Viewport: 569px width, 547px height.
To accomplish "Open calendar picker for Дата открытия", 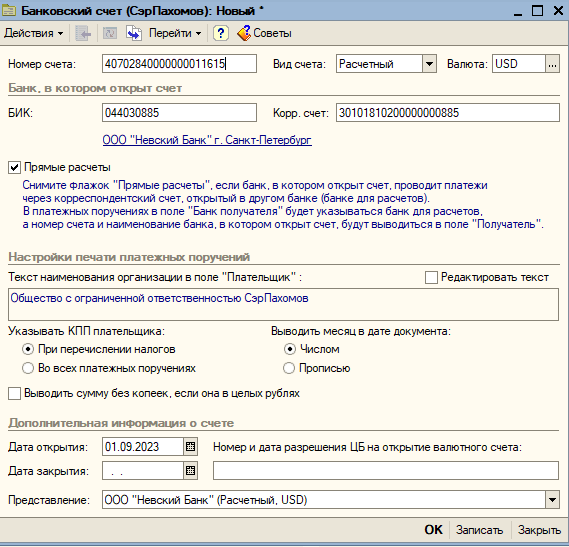I will click(191, 447).
